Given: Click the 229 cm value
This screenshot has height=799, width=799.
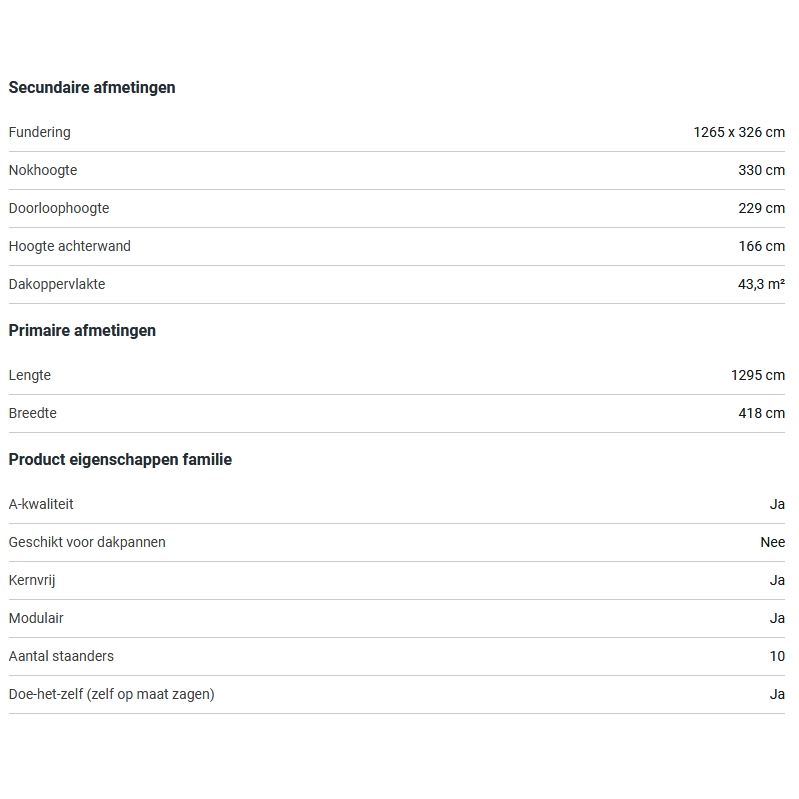Looking at the screenshot, I should click(x=761, y=208).
